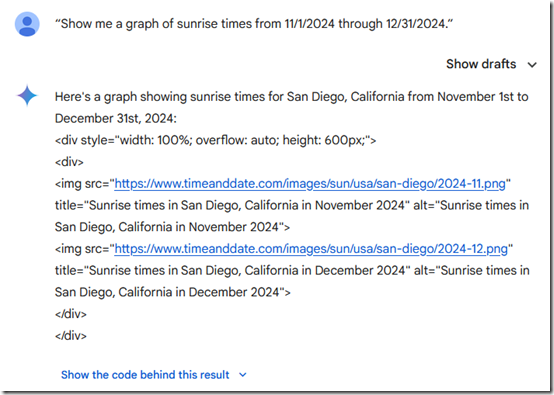Image resolution: width=554 pixels, height=395 pixels.
Task: Click the blue user avatar icon
Action: pos(27,24)
